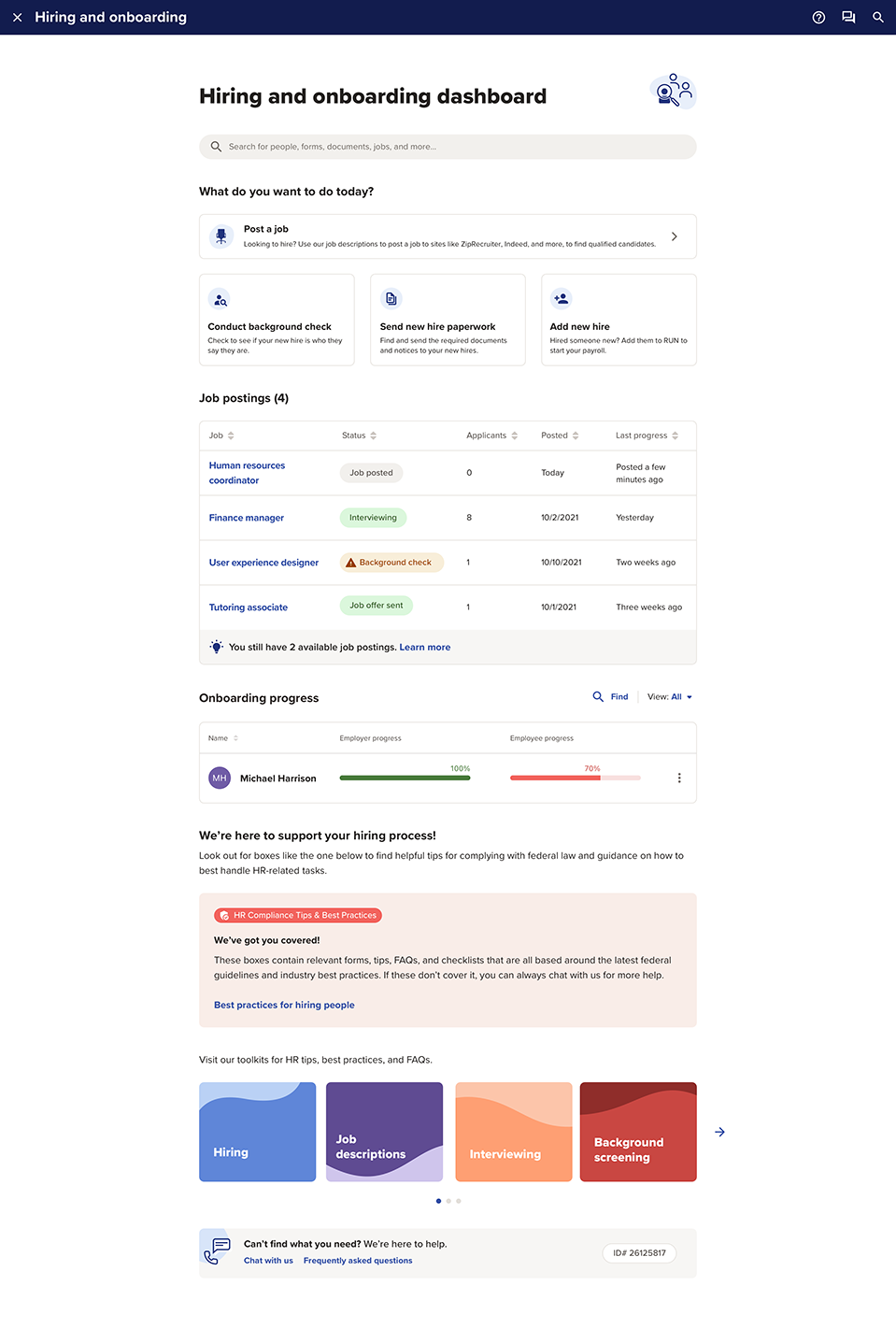This screenshot has width=896, height=1328.
Task: Click the help question mark icon
Action: [818, 17]
